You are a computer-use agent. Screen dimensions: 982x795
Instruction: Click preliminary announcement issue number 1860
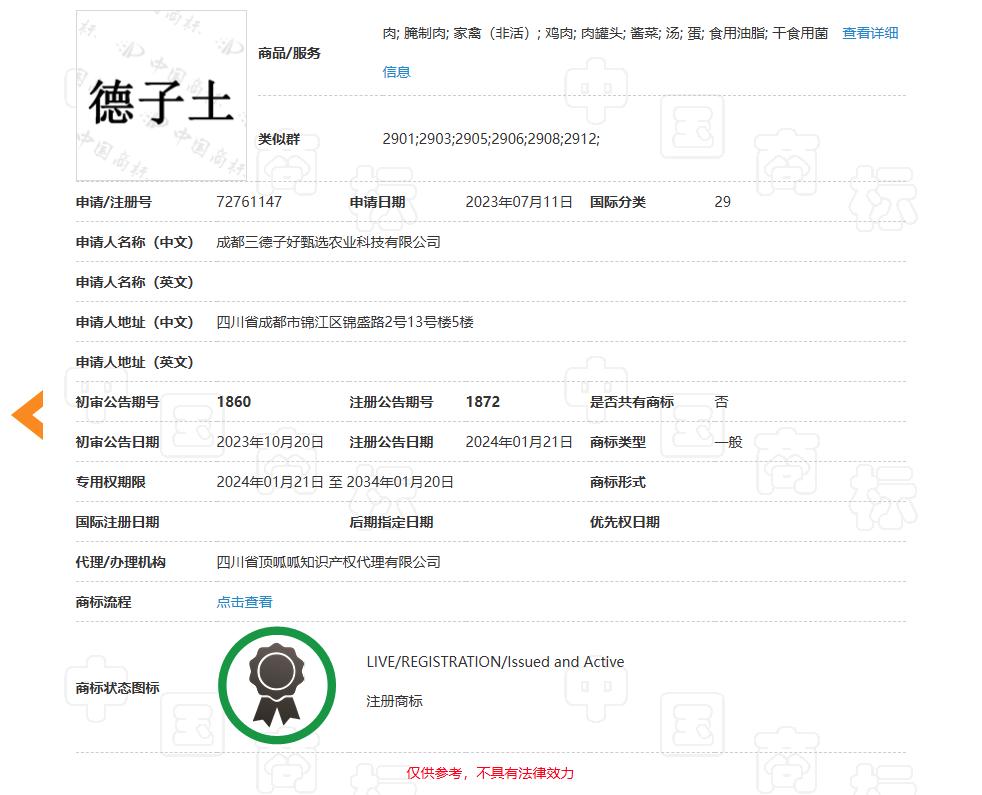click(233, 402)
